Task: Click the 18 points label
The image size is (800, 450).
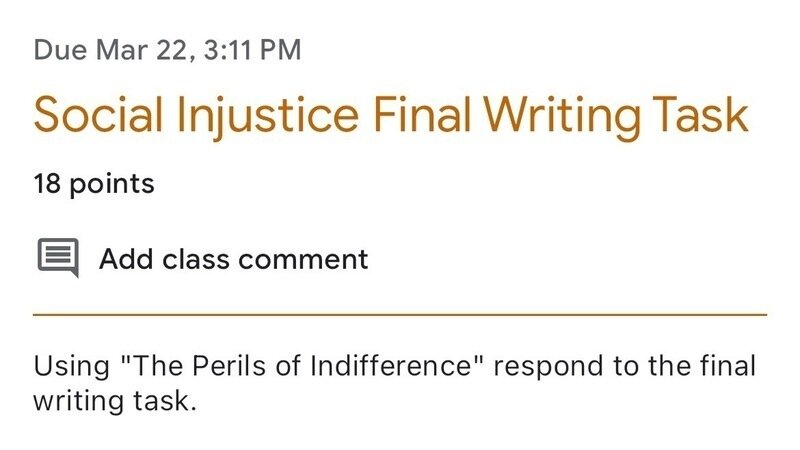Action: click(94, 184)
